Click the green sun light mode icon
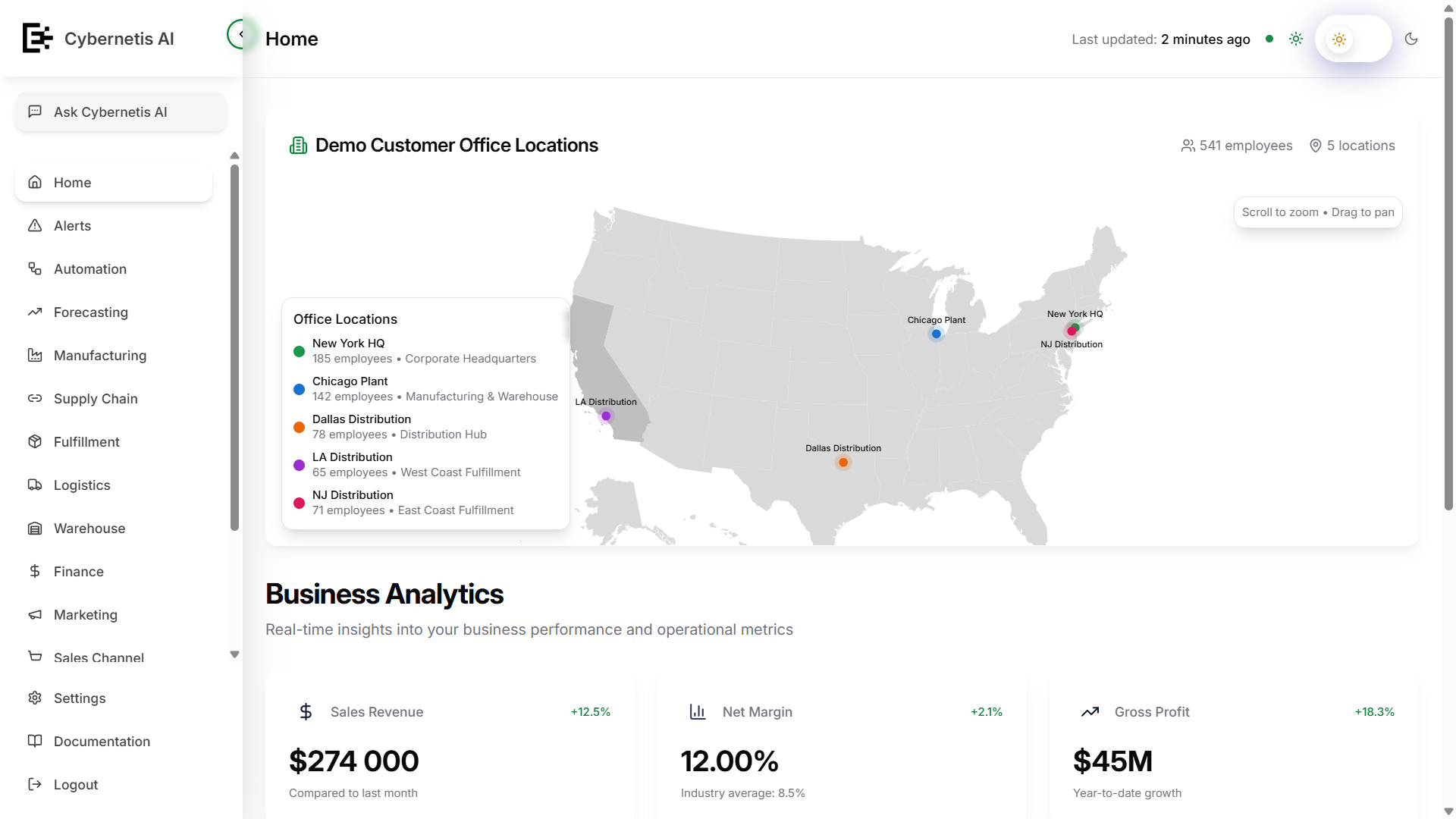Screen dimensions: 1456x819 pos(1296,39)
